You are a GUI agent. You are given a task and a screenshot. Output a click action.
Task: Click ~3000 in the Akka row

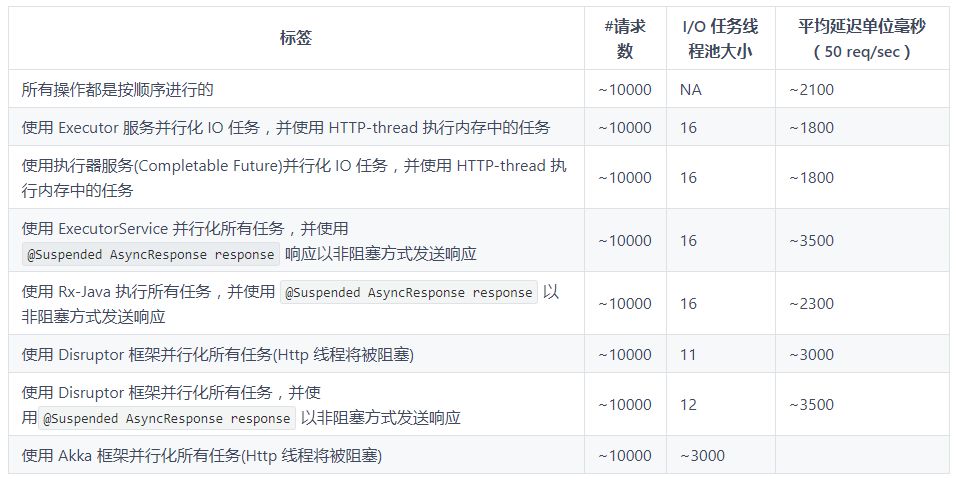[702, 455]
